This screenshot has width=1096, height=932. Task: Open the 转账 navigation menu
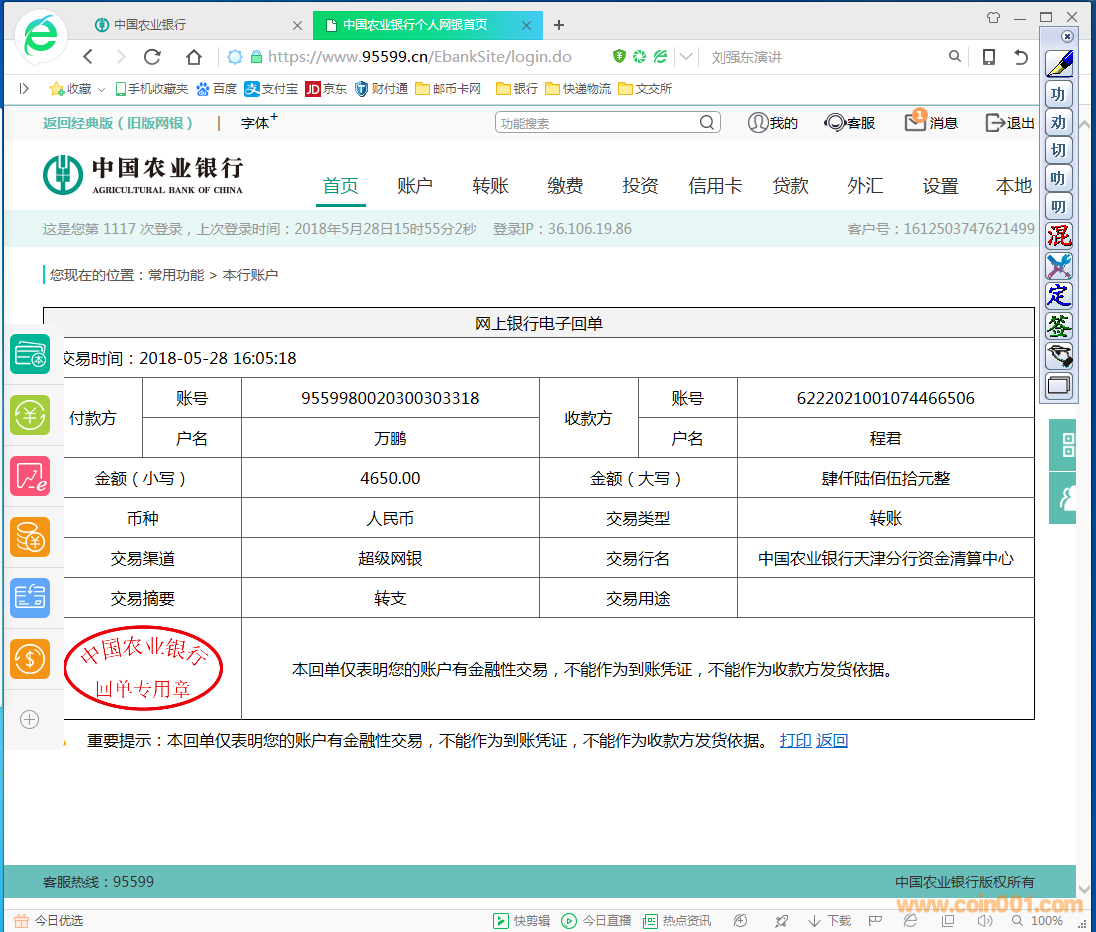click(x=490, y=186)
